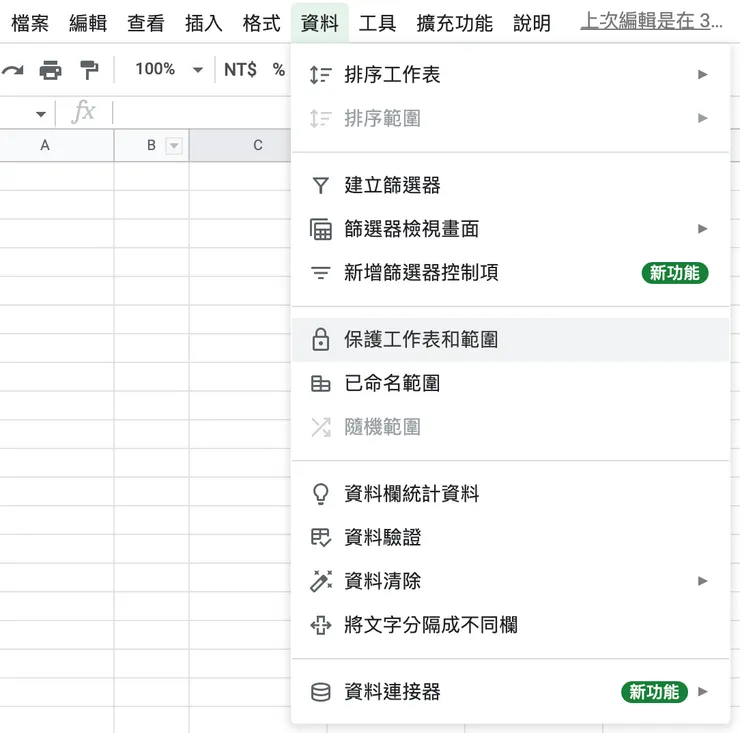Click the 上次編輯是在 link
The width and height of the screenshot is (740, 733).
pyautogui.click(x=651, y=21)
